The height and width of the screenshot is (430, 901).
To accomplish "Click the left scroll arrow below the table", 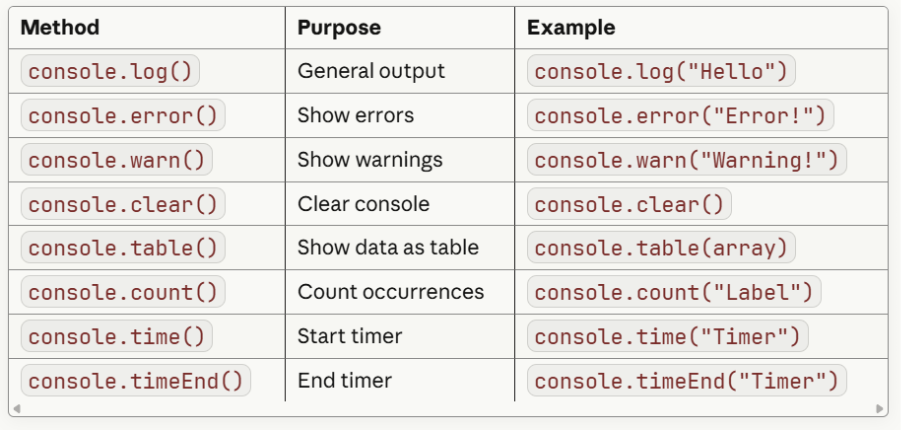I will [x=16, y=409].
